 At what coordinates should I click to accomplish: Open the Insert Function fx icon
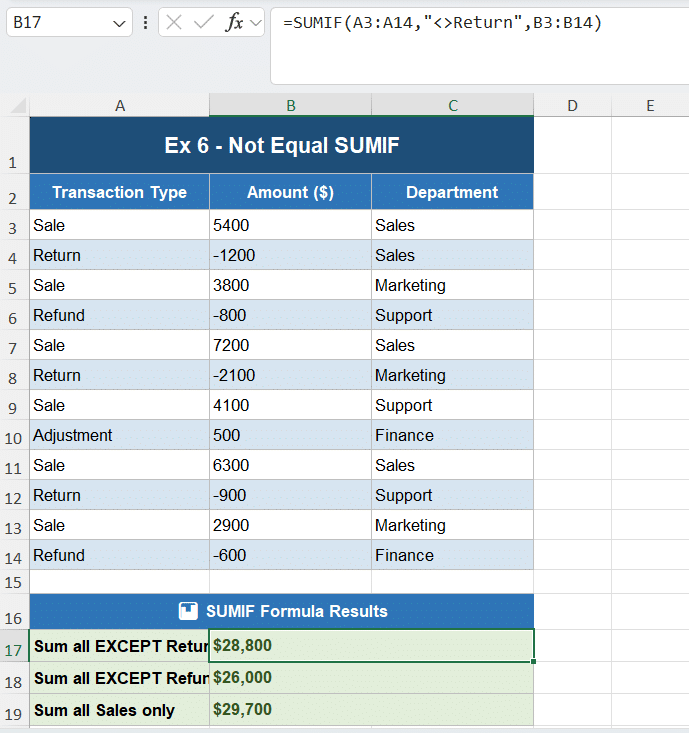(x=234, y=22)
